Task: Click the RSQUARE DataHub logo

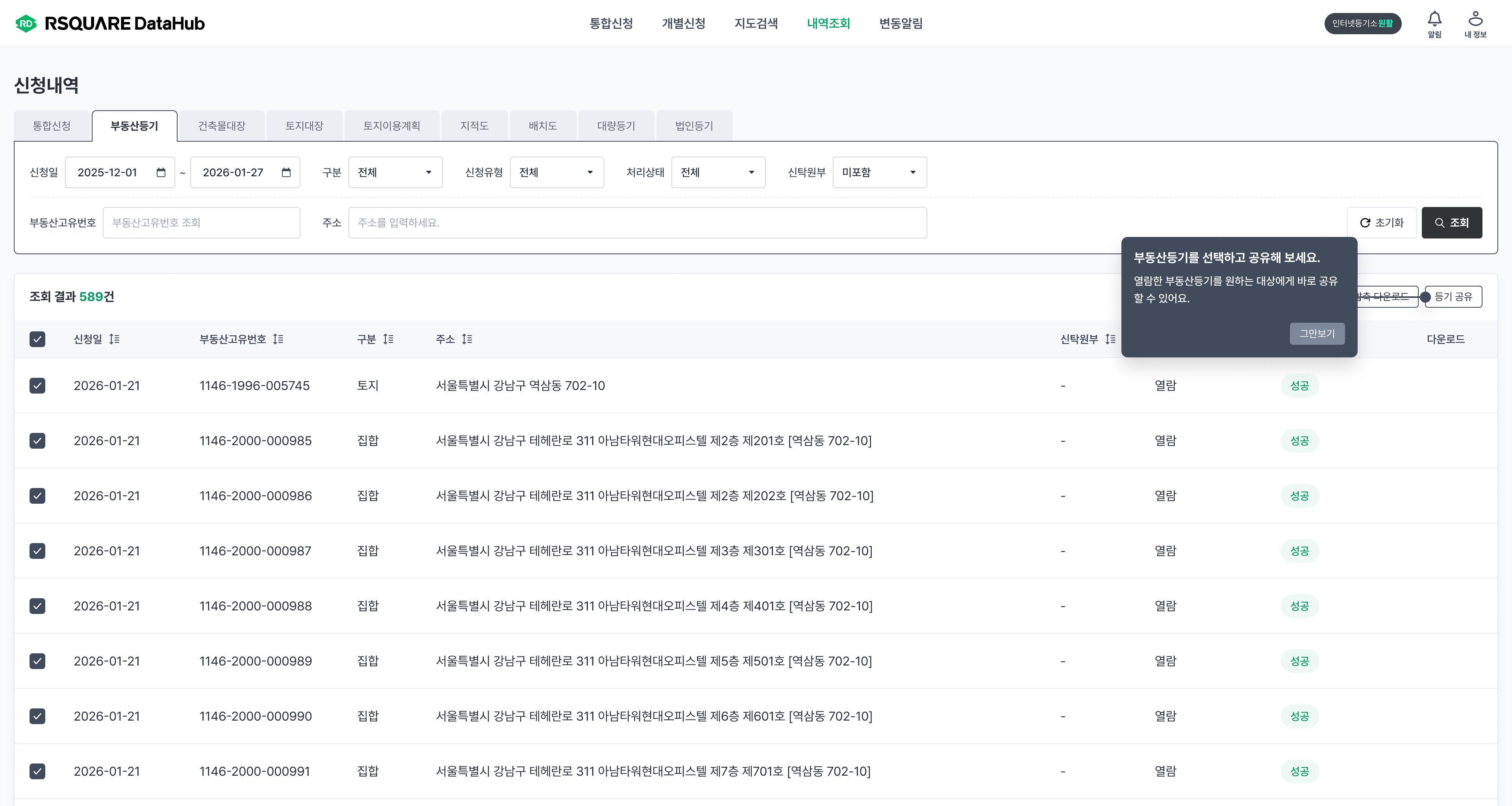Action: [110, 24]
